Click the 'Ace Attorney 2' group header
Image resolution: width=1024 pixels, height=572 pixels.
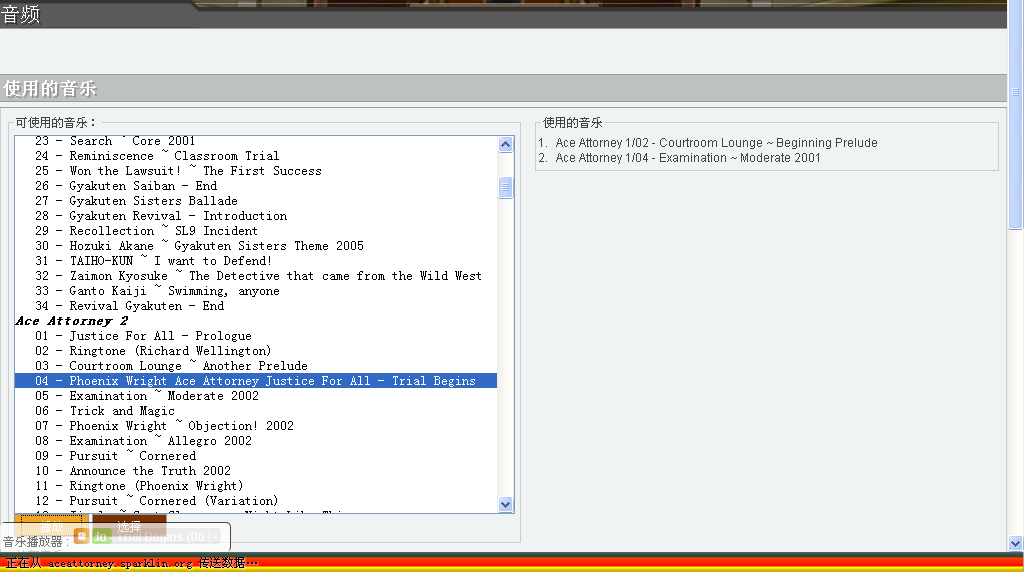click(255, 321)
